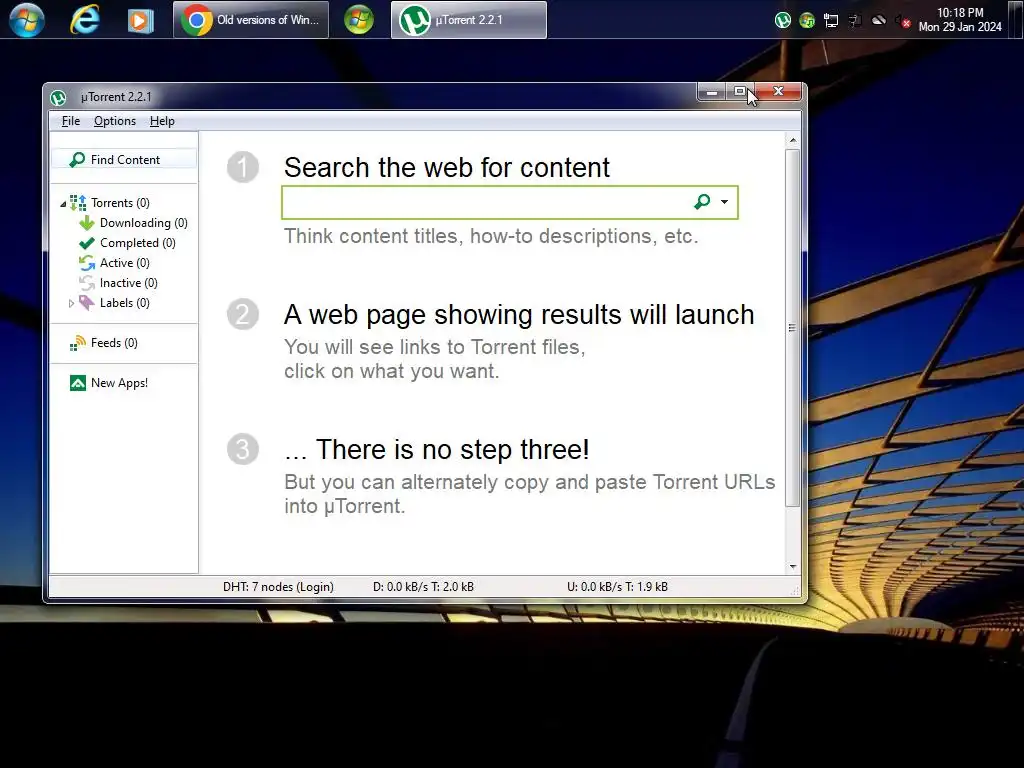Select Labels (0) in sidebar
The image size is (1024, 768).
[x=125, y=302]
